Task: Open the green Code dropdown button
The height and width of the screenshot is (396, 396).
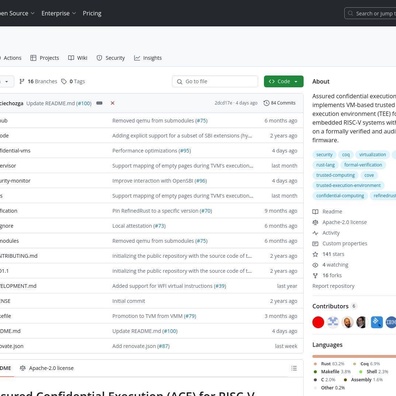Action: (x=284, y=81)
